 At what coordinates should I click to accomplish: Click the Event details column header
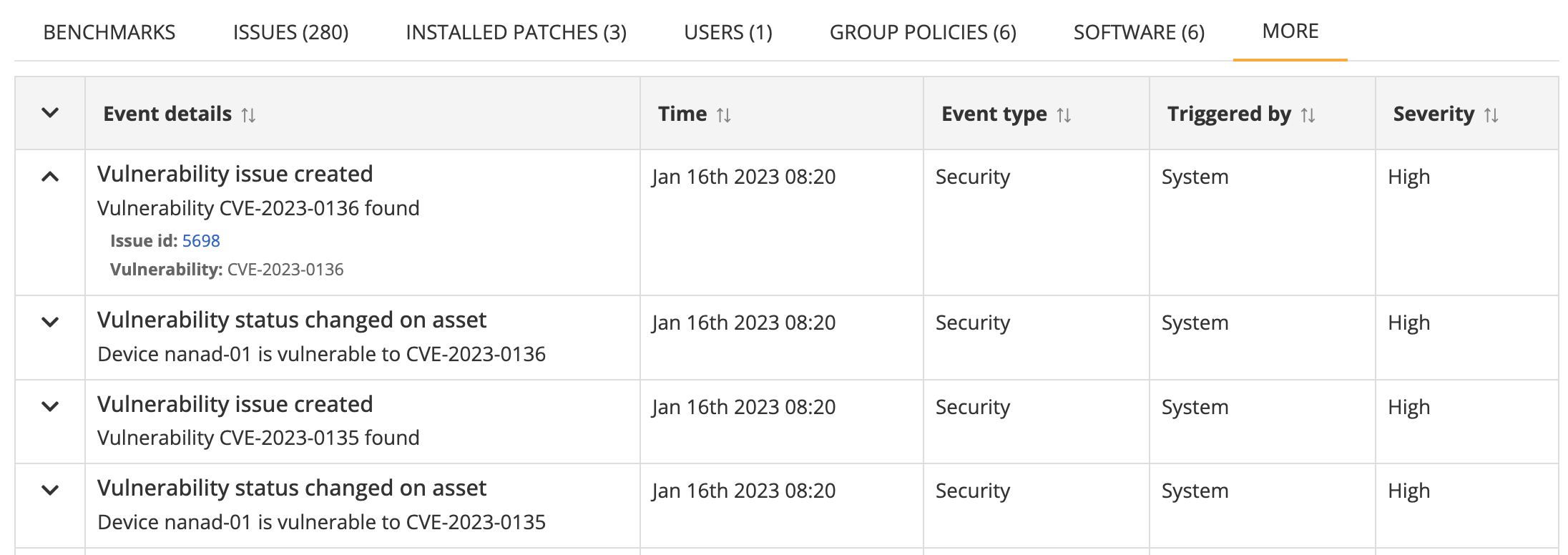[x=167, y=114]
